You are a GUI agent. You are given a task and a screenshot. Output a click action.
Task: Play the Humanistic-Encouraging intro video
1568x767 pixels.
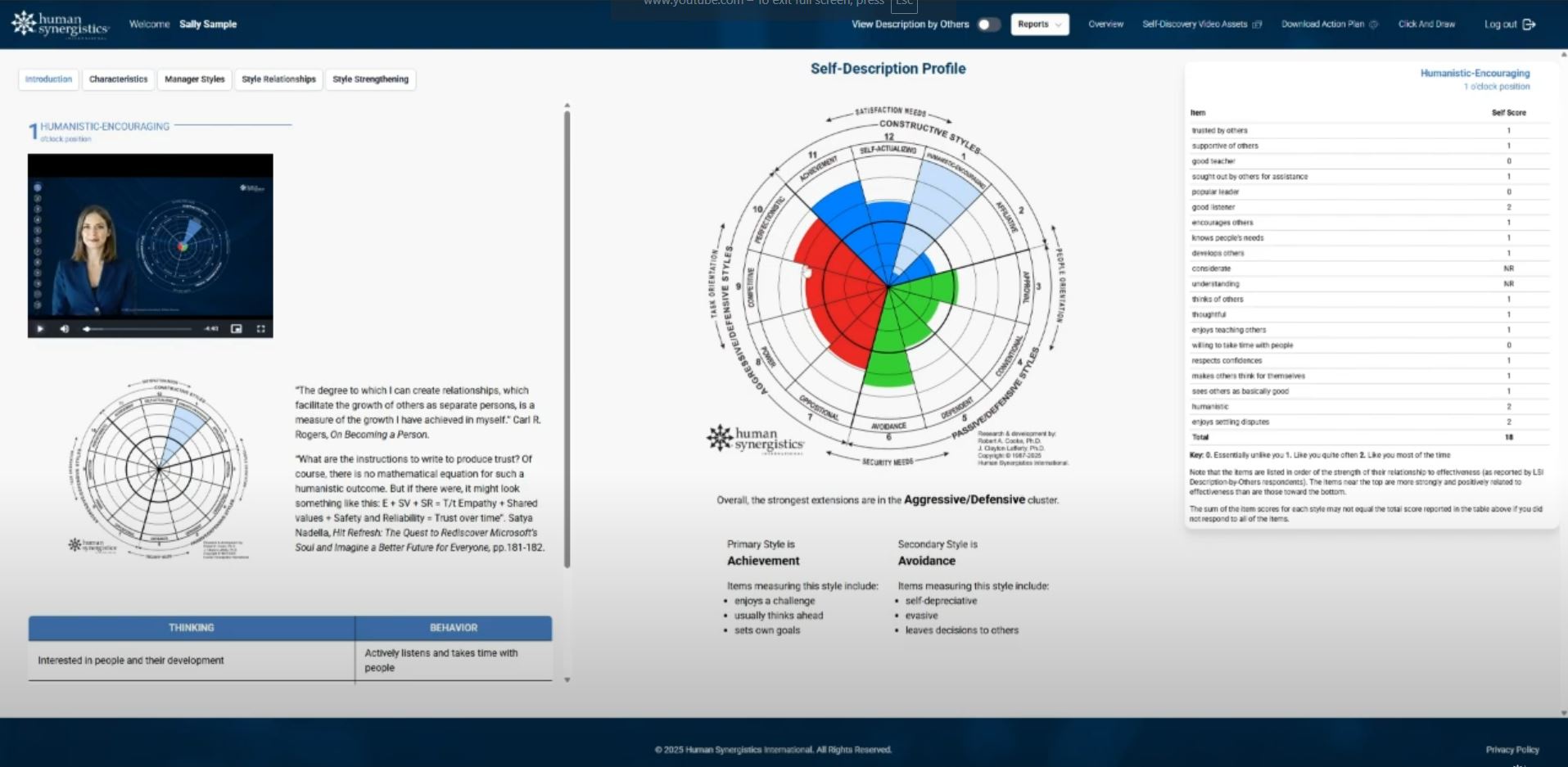point(40,329)
